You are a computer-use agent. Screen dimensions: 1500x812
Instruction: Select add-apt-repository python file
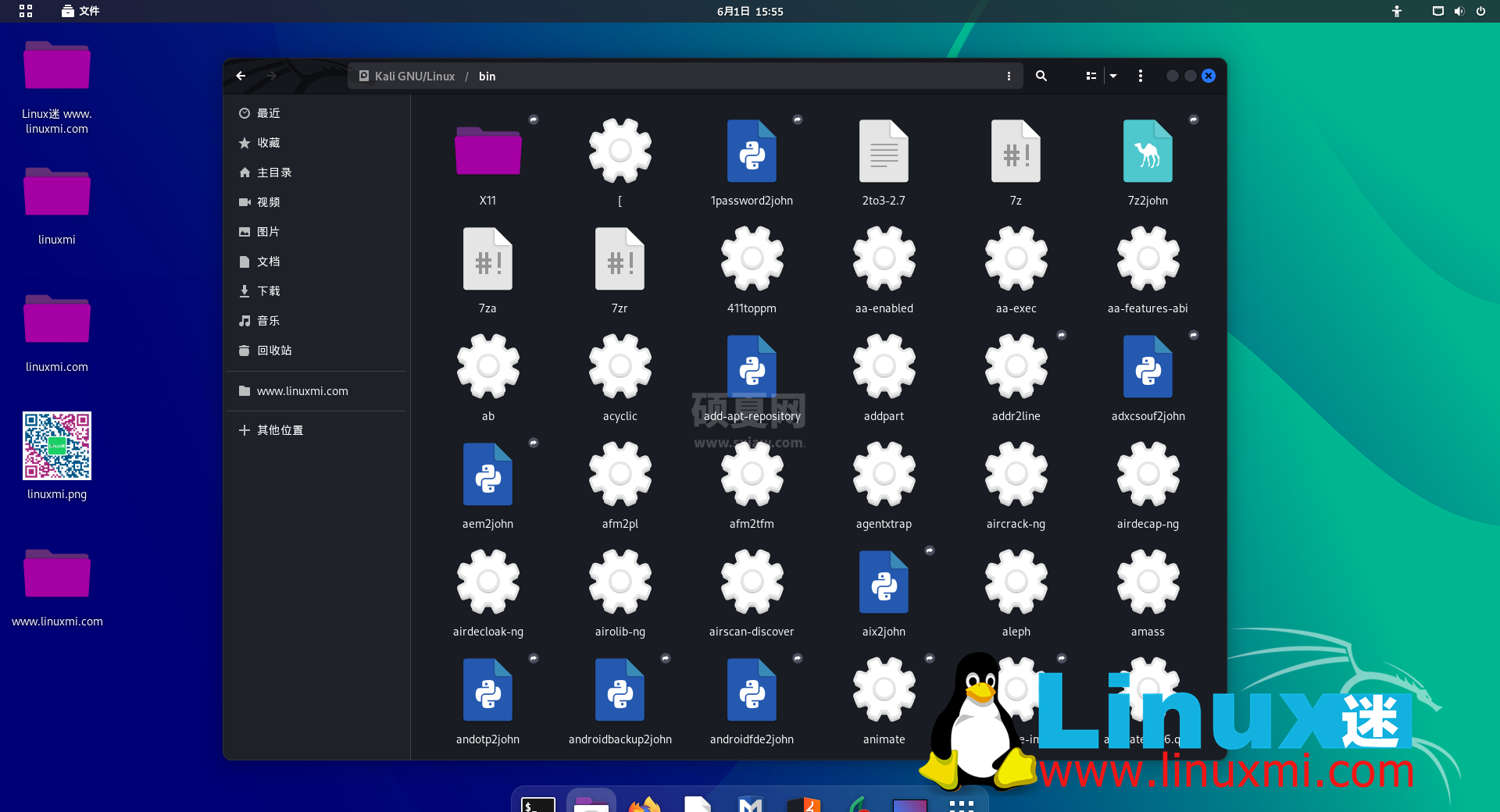(x=752, y=377)
